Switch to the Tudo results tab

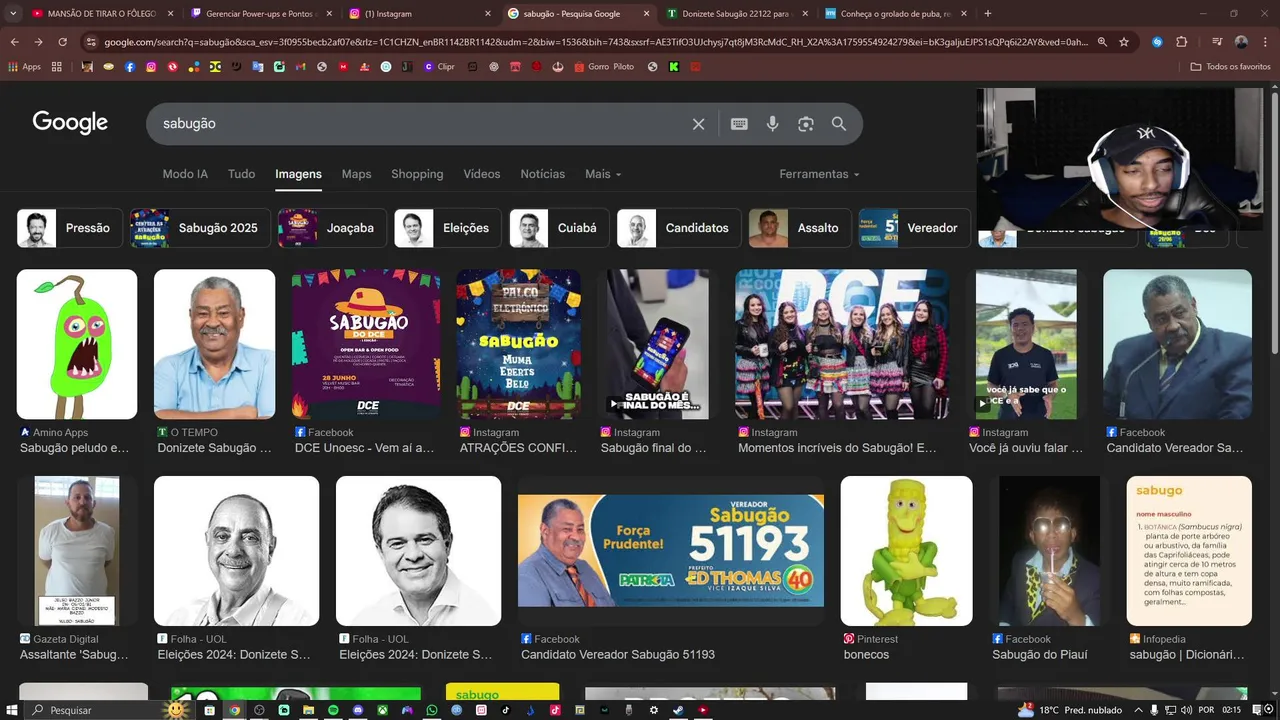[x=241, y=174]
